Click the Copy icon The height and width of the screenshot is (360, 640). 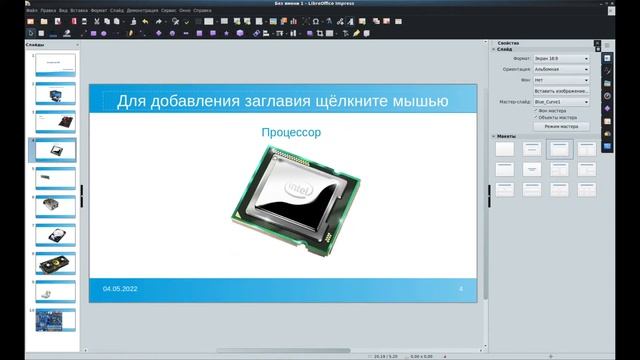(107, 21)
